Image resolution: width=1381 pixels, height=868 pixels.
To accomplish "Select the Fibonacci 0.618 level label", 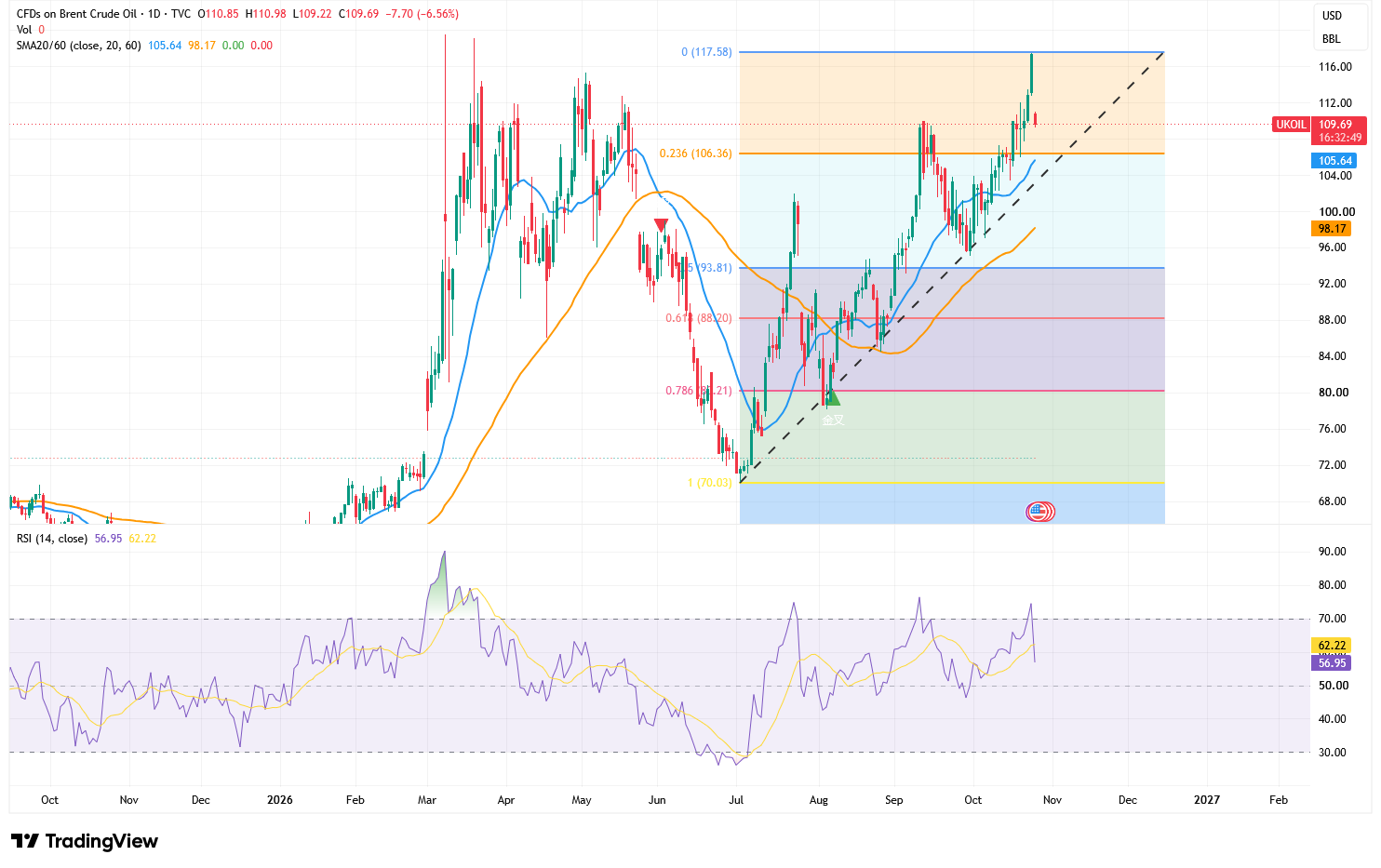I will [699, 318].
